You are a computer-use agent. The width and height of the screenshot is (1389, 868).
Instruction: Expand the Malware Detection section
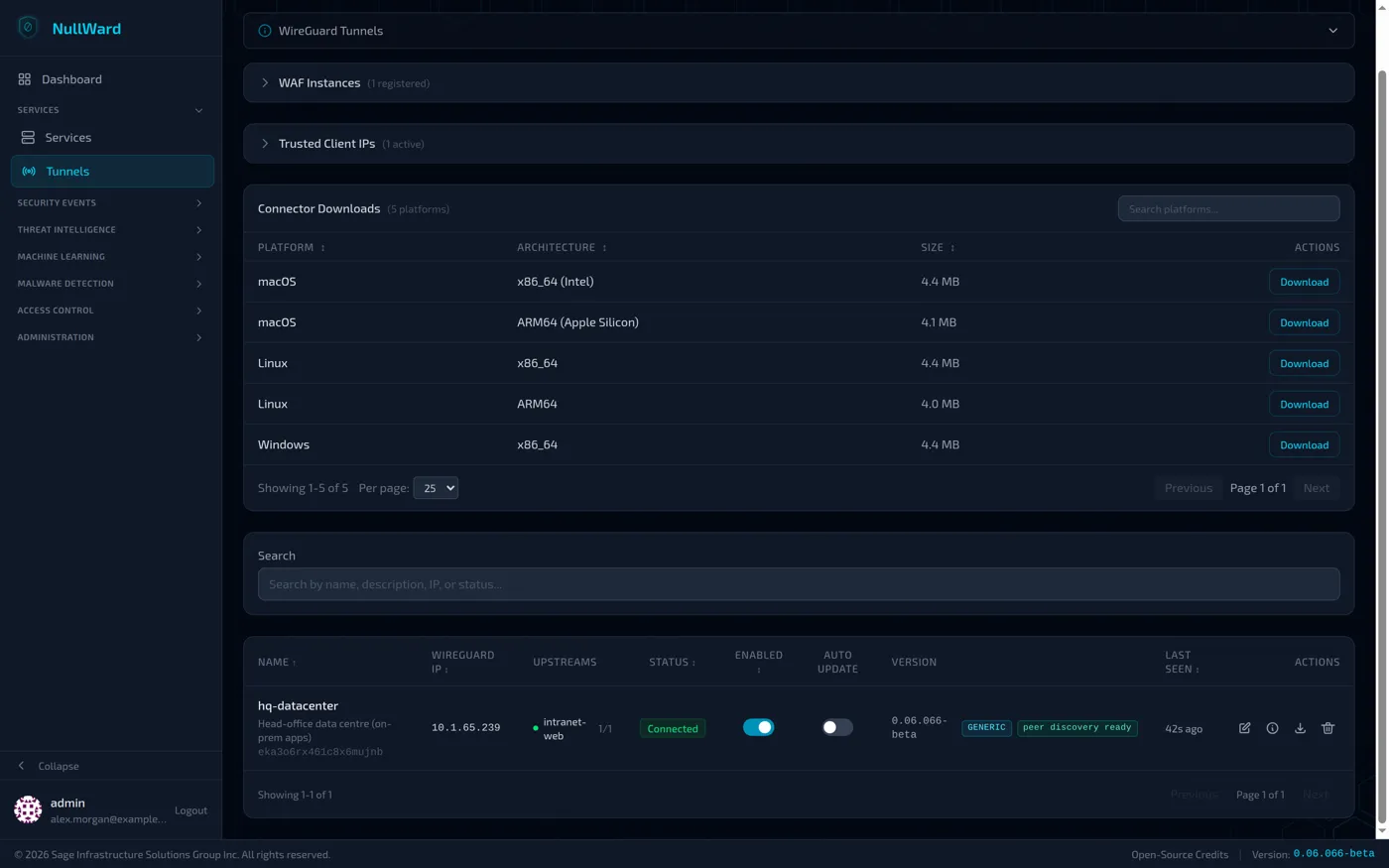click(x=111, y=284)
